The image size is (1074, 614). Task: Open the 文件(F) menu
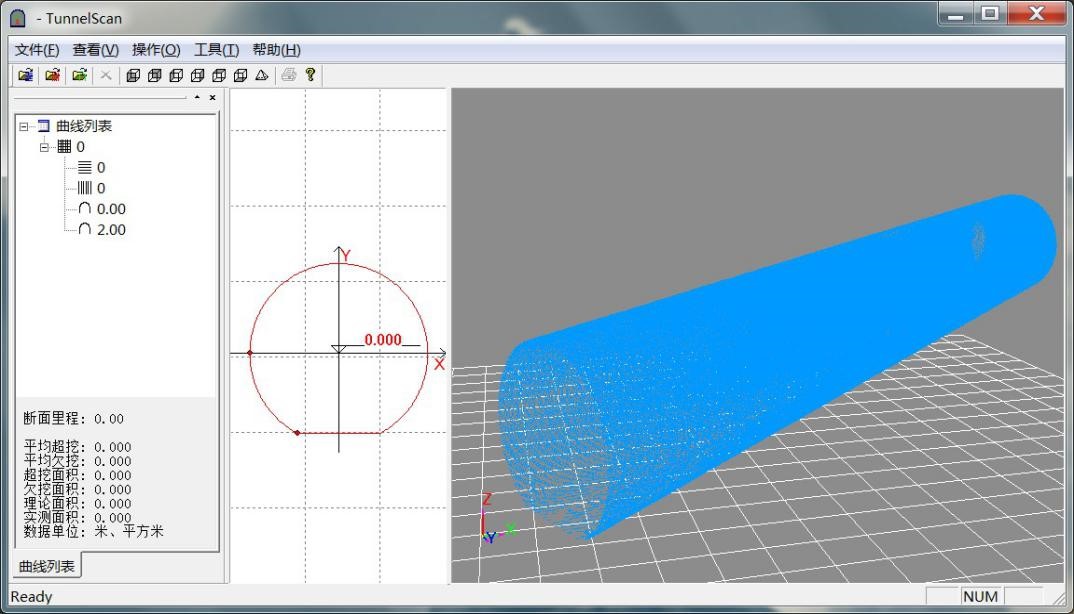37,50
